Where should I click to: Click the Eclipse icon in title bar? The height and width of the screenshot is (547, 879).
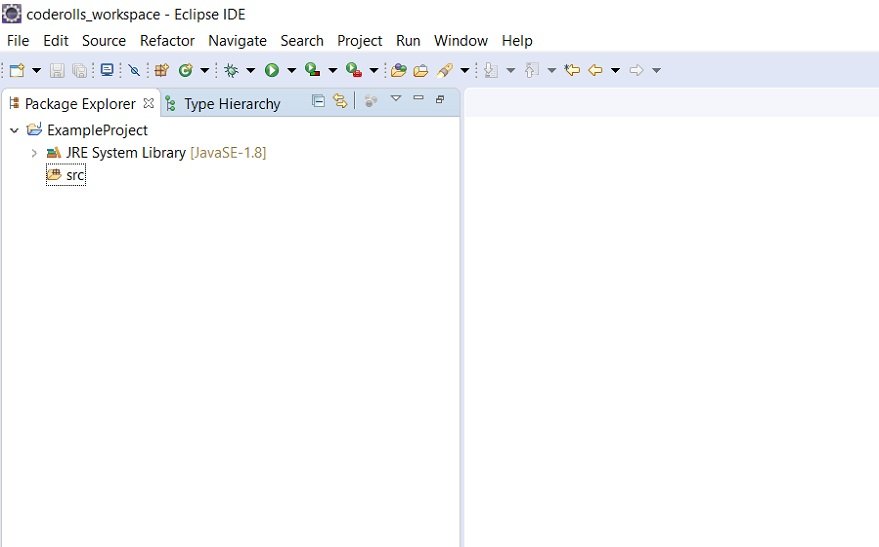tap(12, 14)
